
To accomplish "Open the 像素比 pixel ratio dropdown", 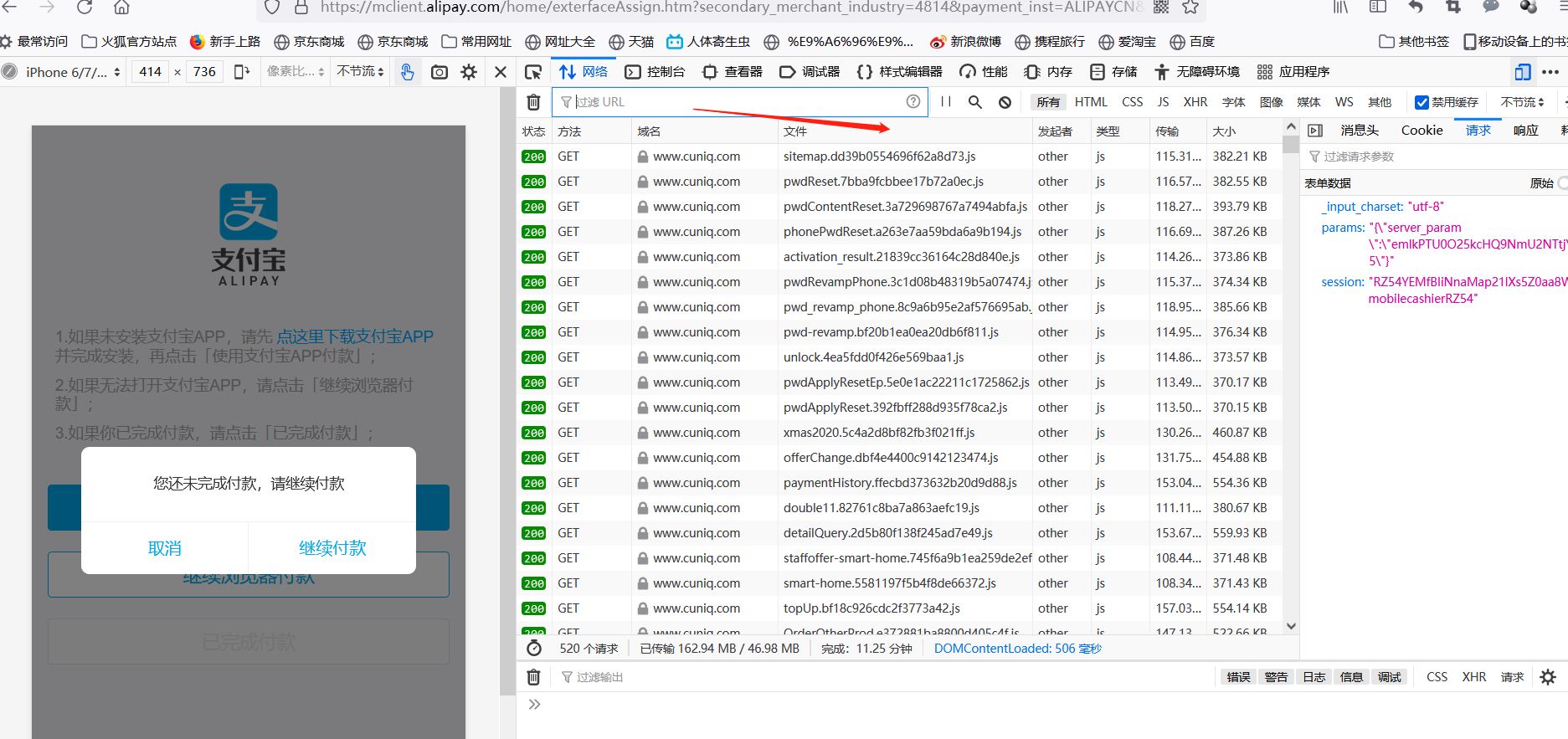I will (x=296, y=72).
